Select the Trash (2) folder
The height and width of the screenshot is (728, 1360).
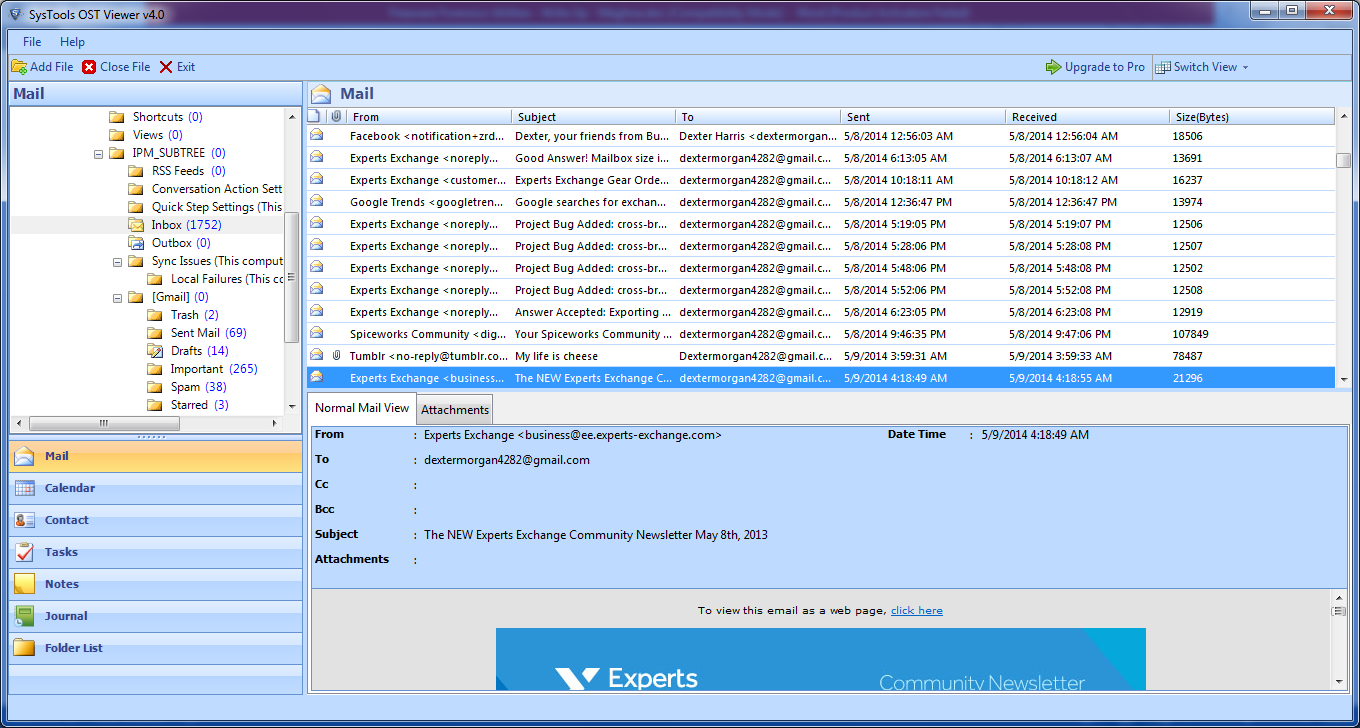(x=194, y=315)
